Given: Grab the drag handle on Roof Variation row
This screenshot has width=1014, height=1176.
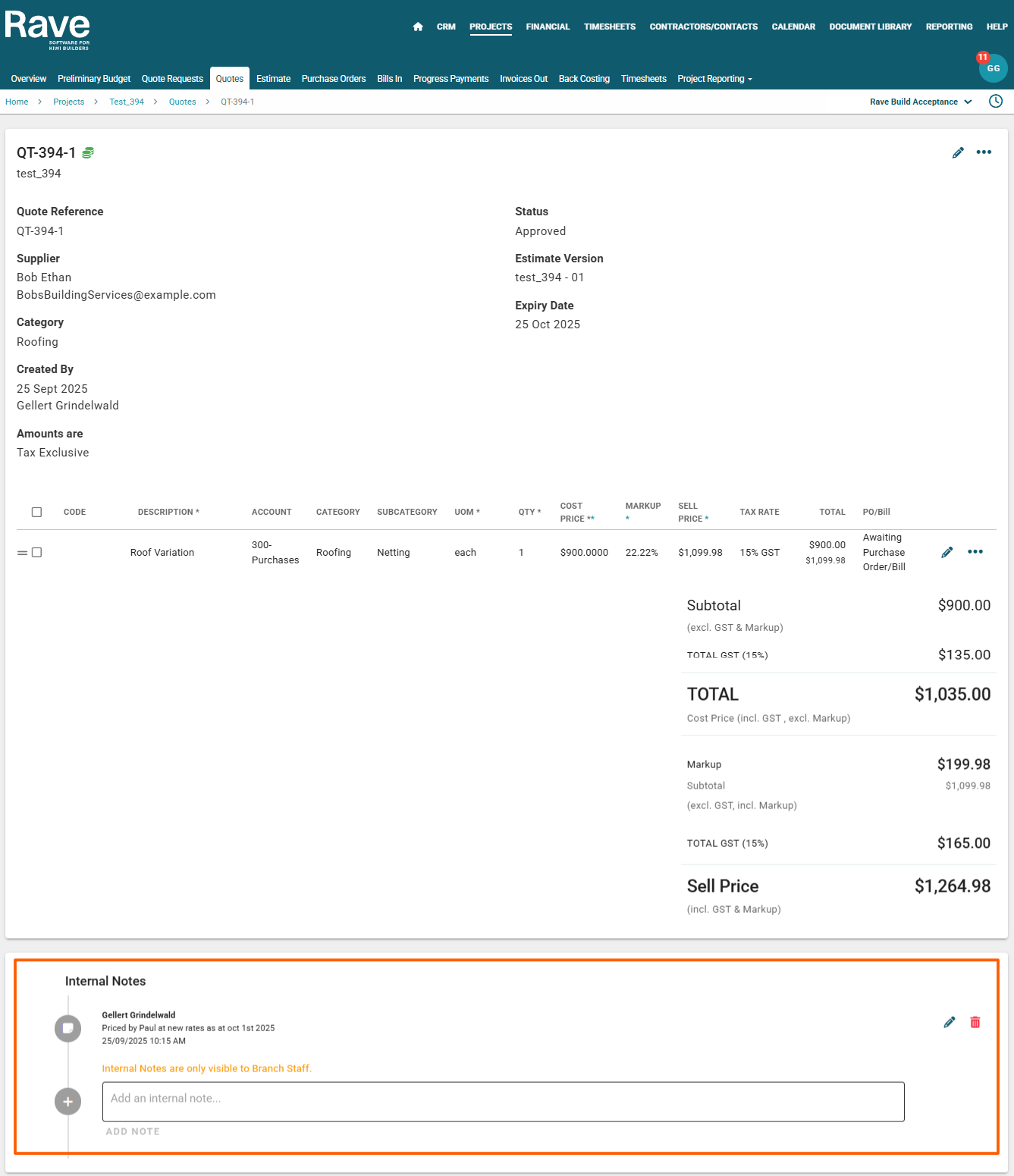Looking at the screenshot, I should [22, 553].
